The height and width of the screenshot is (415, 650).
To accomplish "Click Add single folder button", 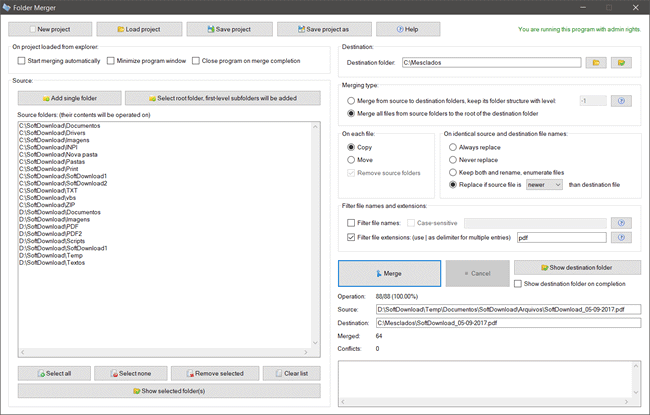I will click(x=69, y=98).
